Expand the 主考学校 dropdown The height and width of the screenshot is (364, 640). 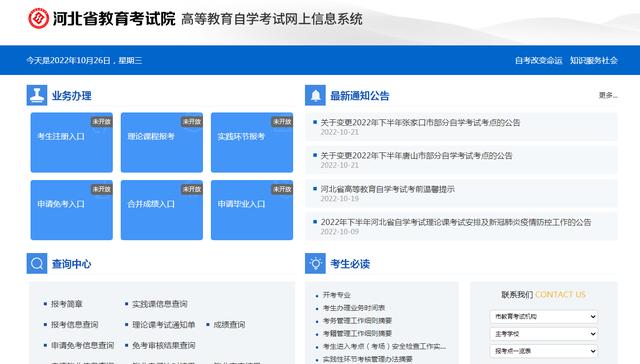544,334
